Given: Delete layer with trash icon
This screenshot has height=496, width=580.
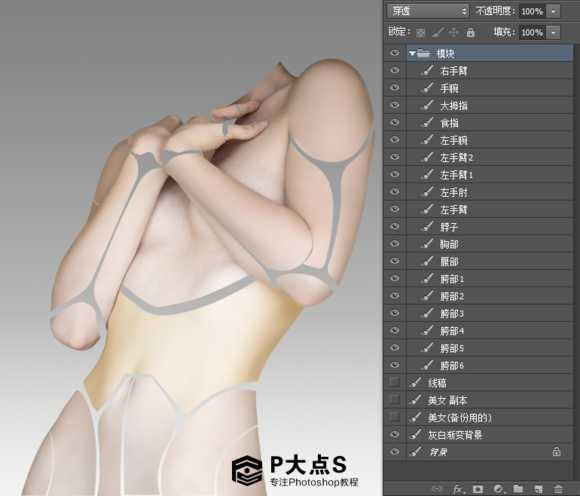Looking at the screenshot, I should pos(558,489).
